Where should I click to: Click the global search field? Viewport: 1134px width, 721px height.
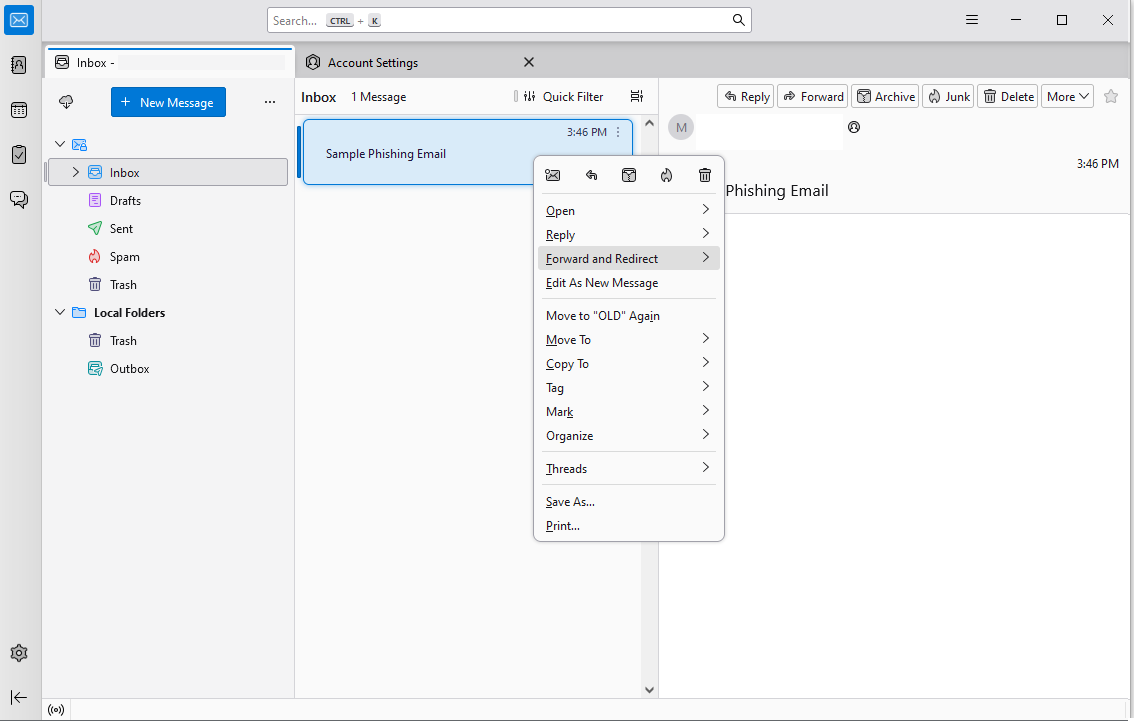coord(509,20)
